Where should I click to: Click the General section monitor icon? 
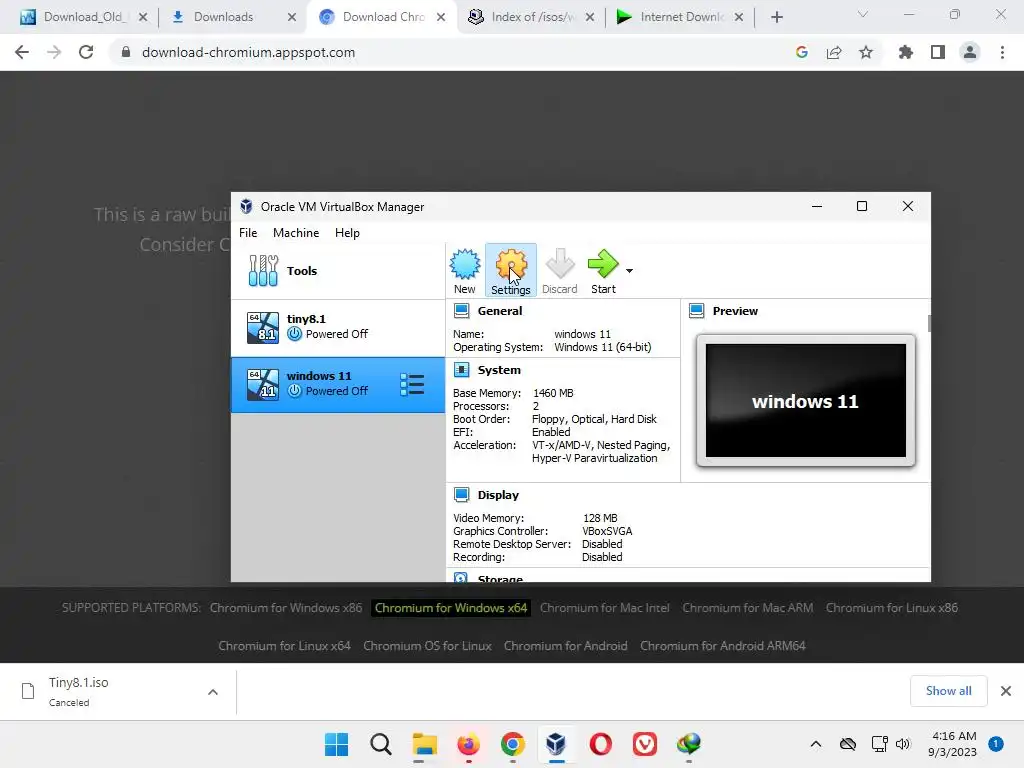pos(462,311)
